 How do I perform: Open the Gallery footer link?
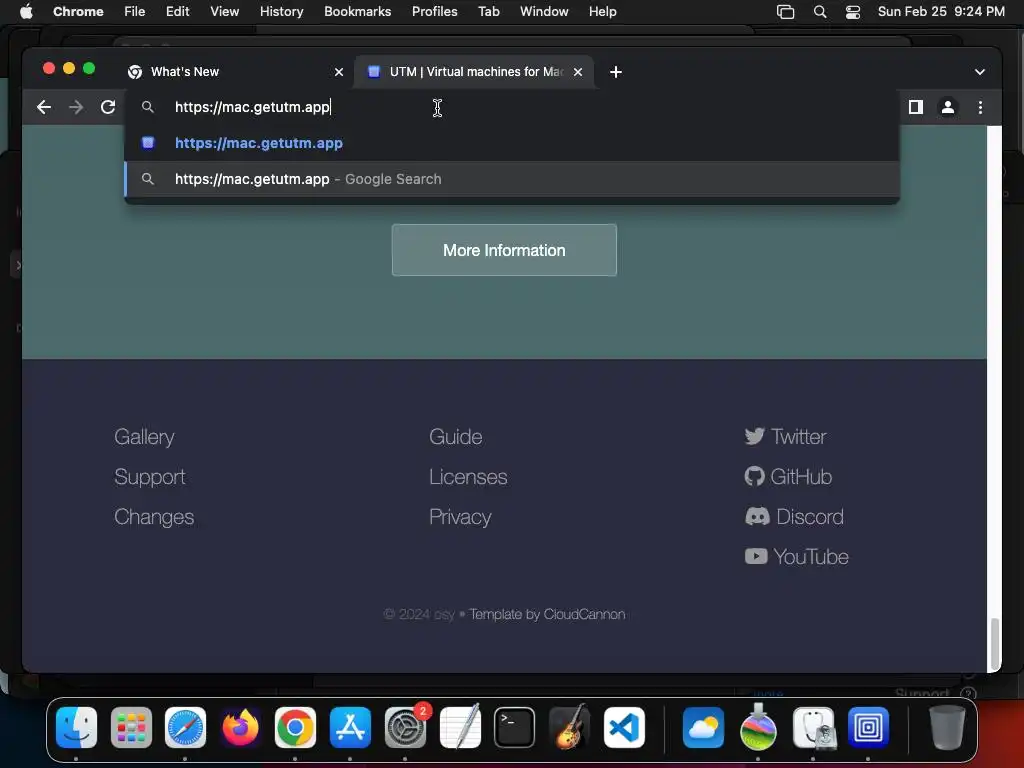coord(144,437)
